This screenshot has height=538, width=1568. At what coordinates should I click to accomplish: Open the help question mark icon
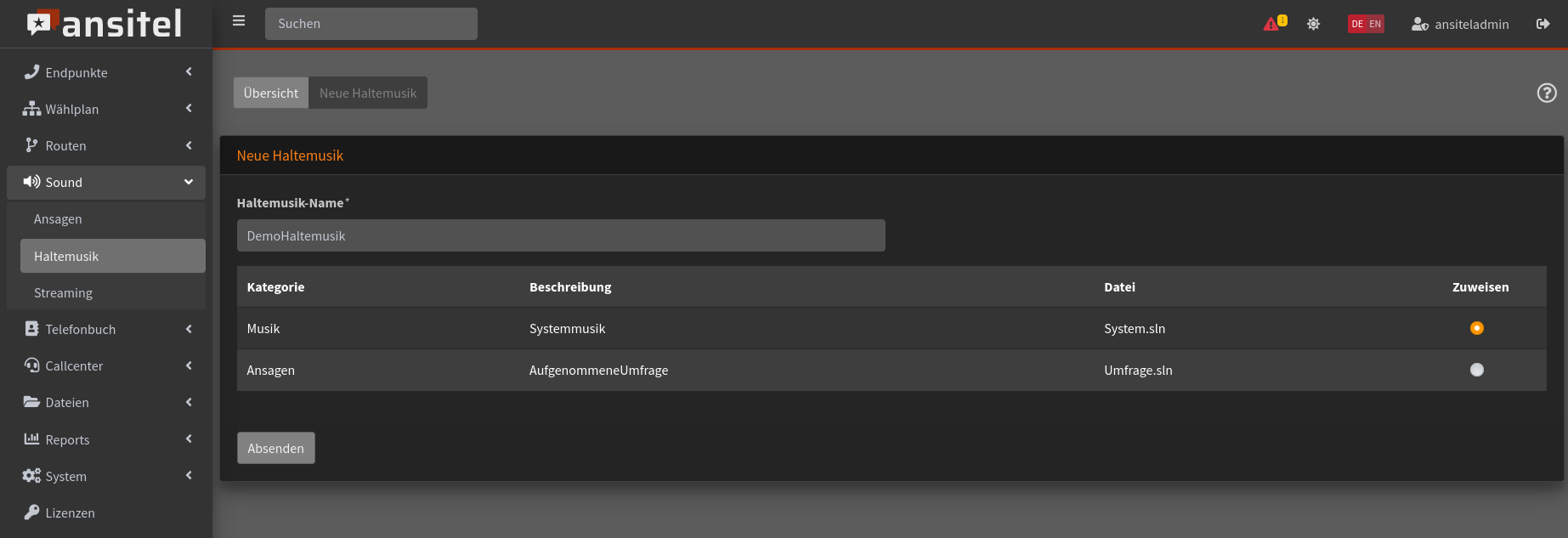1547,93
